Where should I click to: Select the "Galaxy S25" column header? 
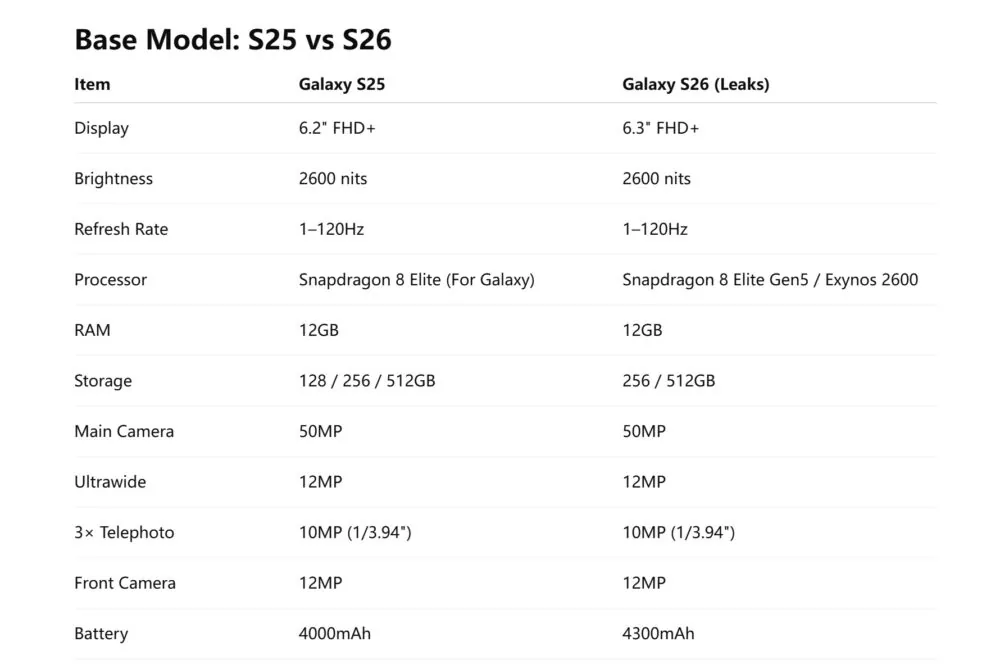341,84
